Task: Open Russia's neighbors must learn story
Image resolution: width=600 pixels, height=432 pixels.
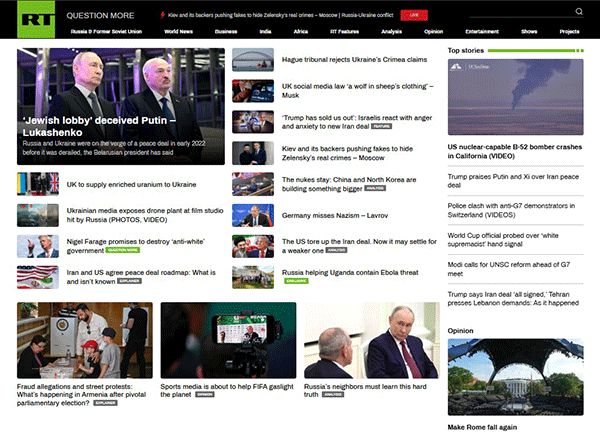Action: tap(365, 390)
